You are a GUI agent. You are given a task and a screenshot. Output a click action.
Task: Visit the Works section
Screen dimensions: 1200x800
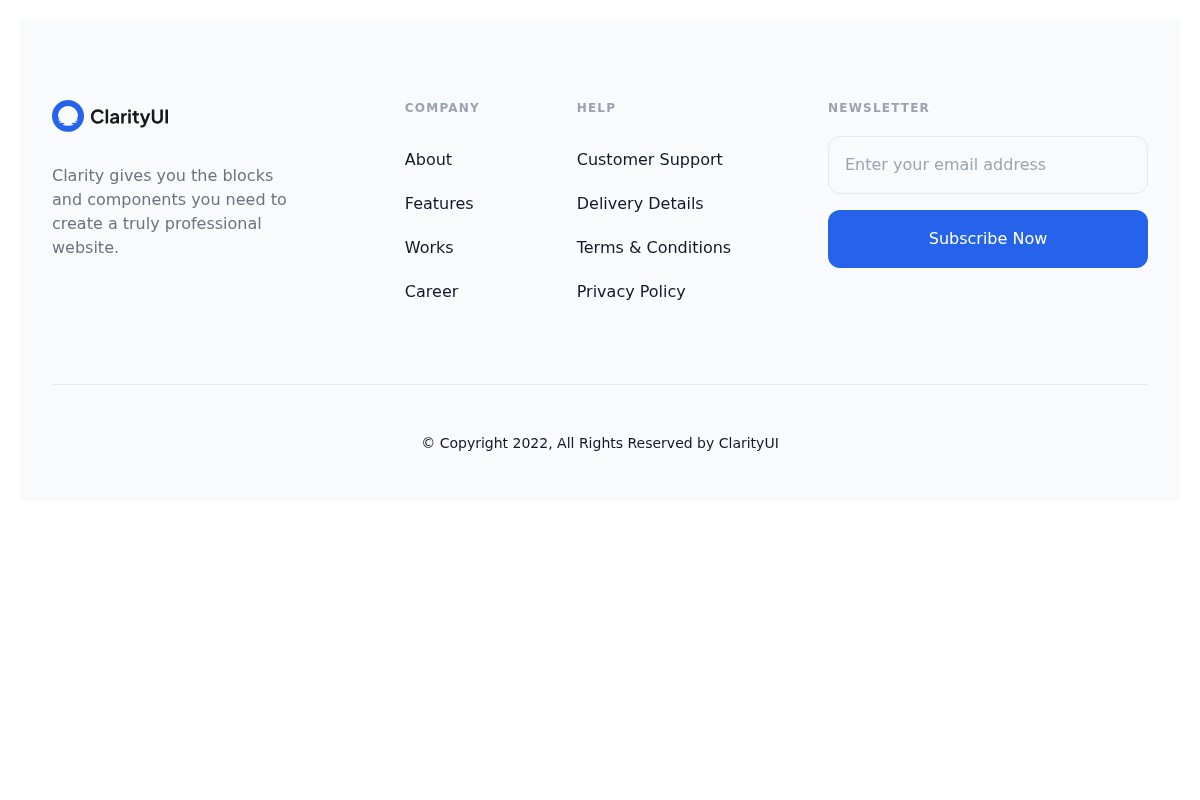[x=428, y=247]
